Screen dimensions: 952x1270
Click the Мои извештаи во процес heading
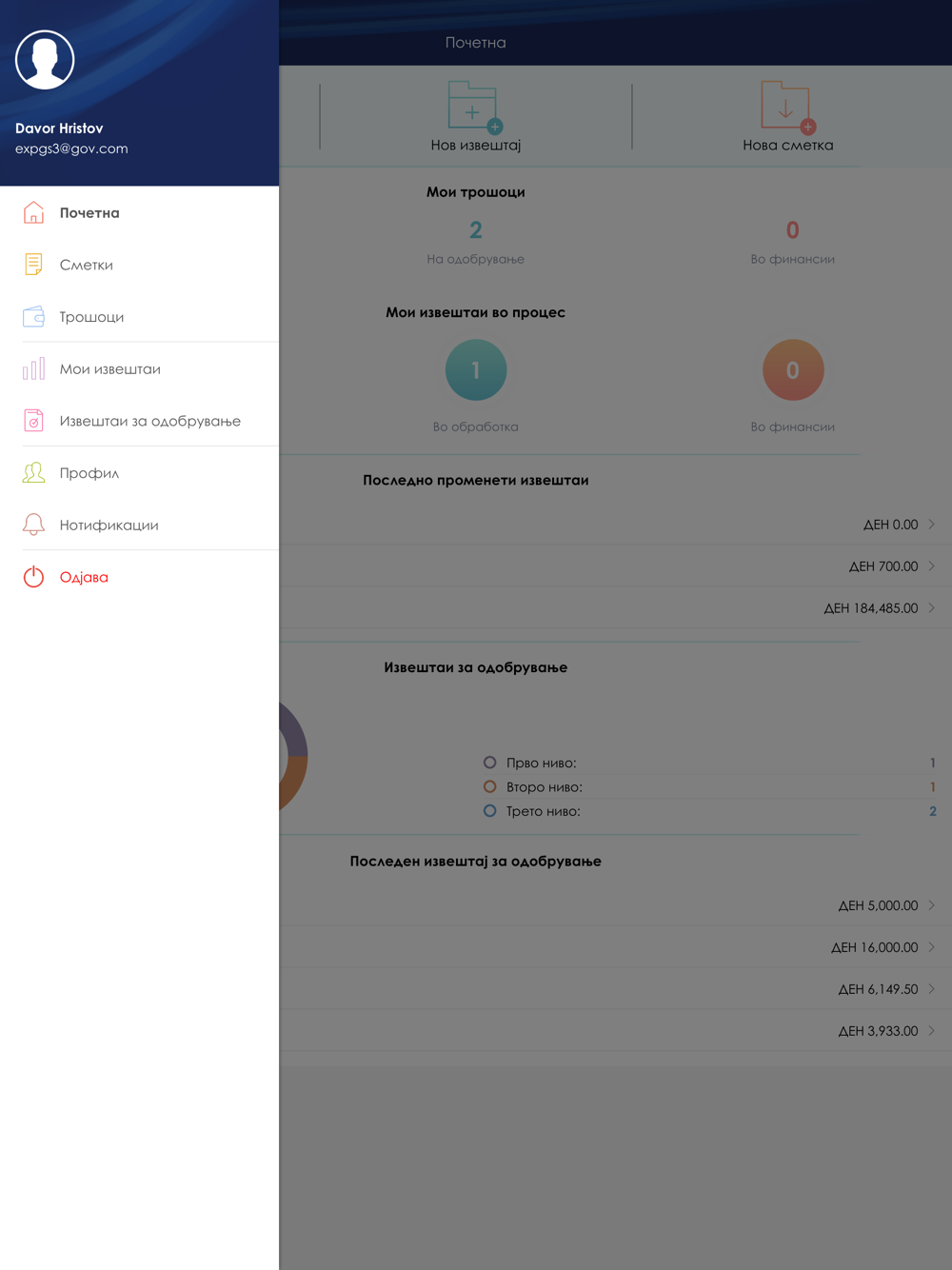[x=475, y=312]
